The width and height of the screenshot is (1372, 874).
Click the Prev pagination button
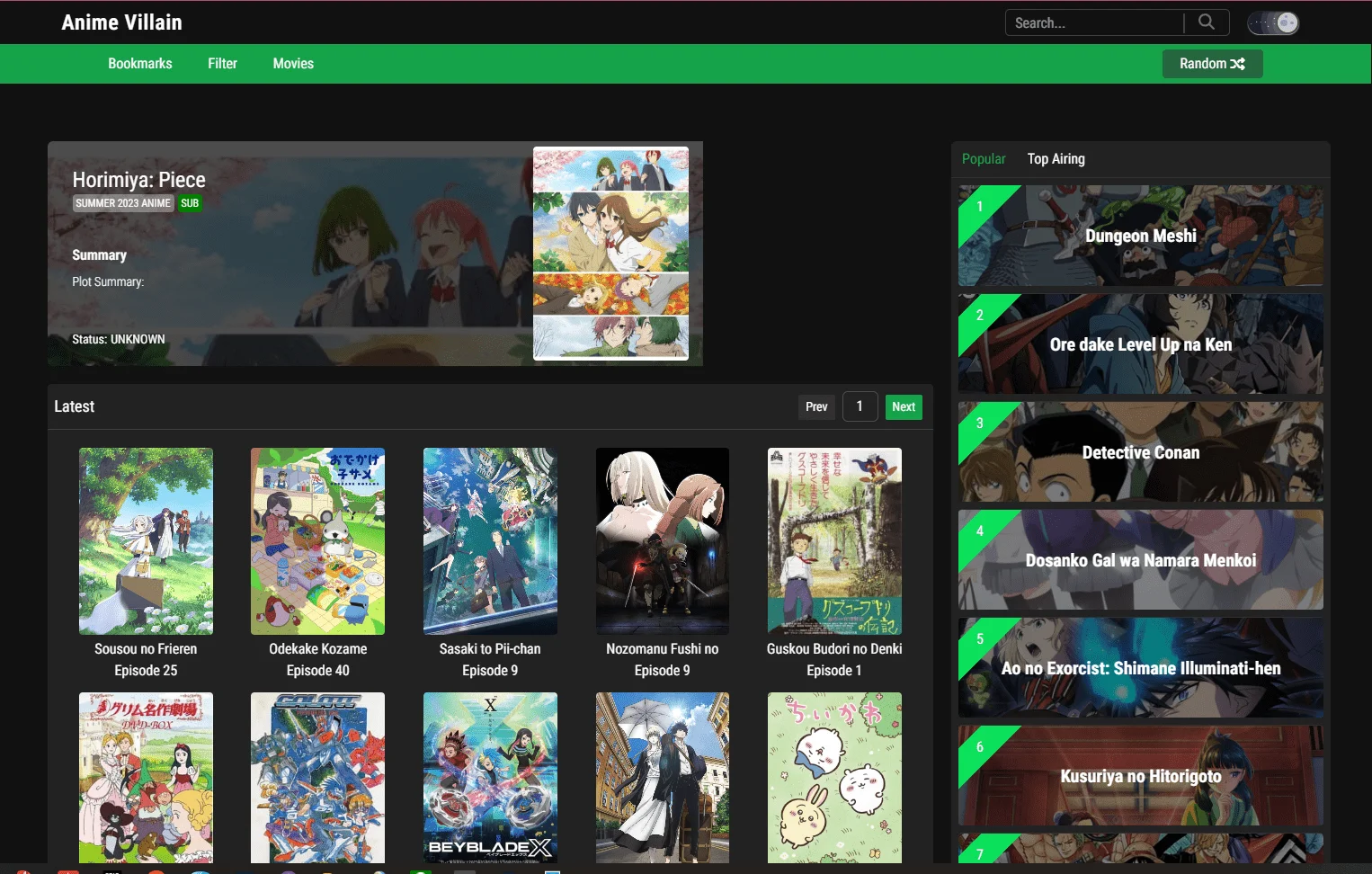(816, 407)
